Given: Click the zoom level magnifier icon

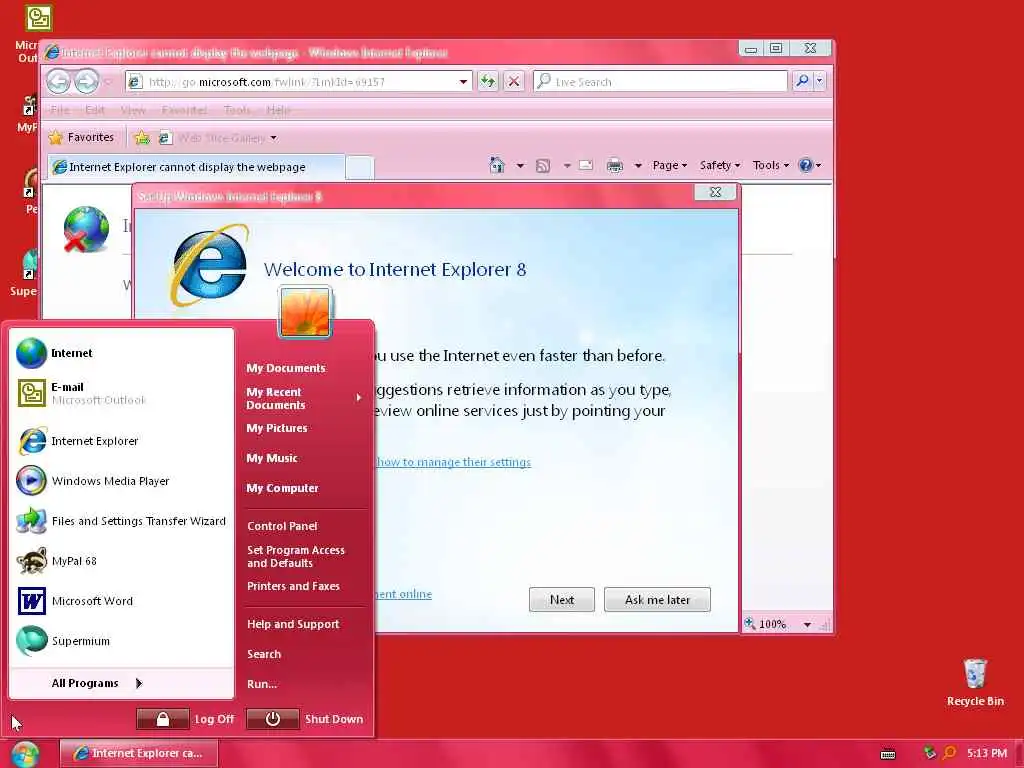Looking at the screenshot, I should pyautogui.click(x=750, y=624).
